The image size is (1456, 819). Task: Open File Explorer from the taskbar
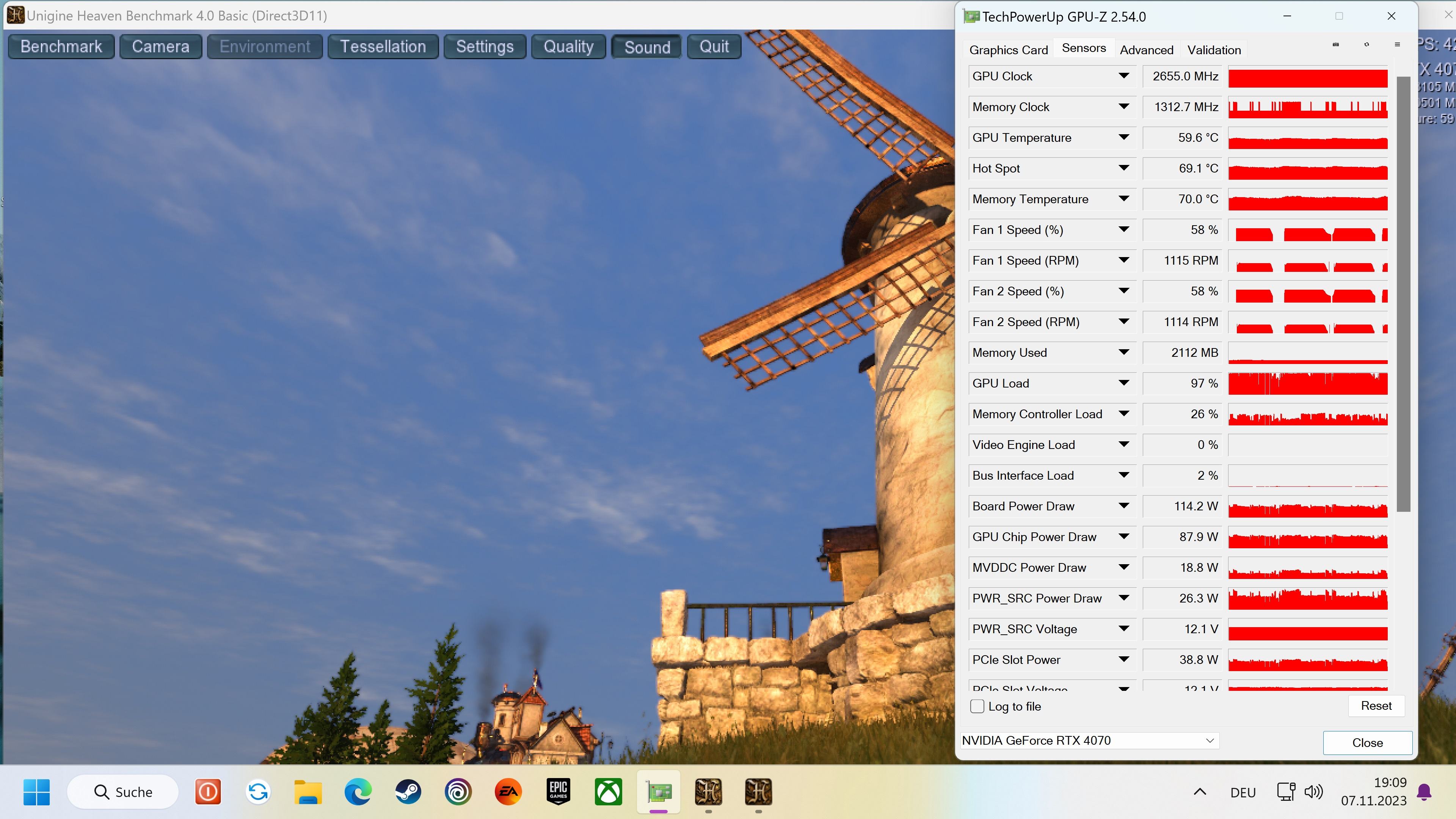[308, 792]
